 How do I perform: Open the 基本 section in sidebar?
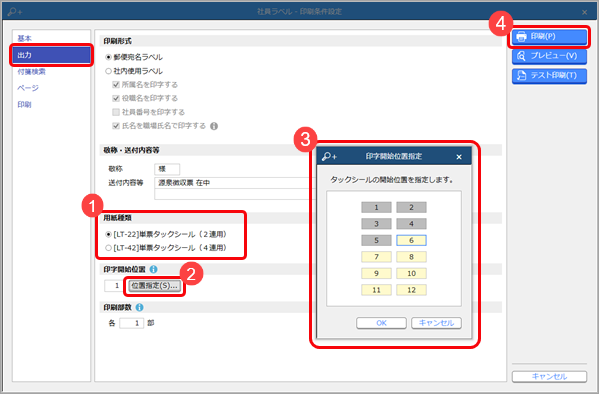(24, 38)
